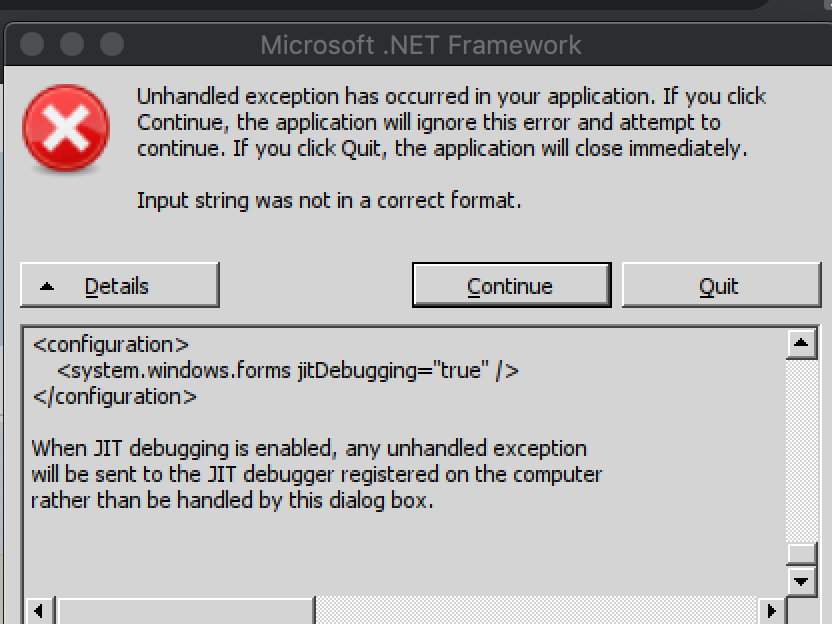Image resolution: width=832 pixels, height=624 pixels.
Task: Click the vertical scrollbar thumb
Action: pyautogui.click(x=801, y=553)
